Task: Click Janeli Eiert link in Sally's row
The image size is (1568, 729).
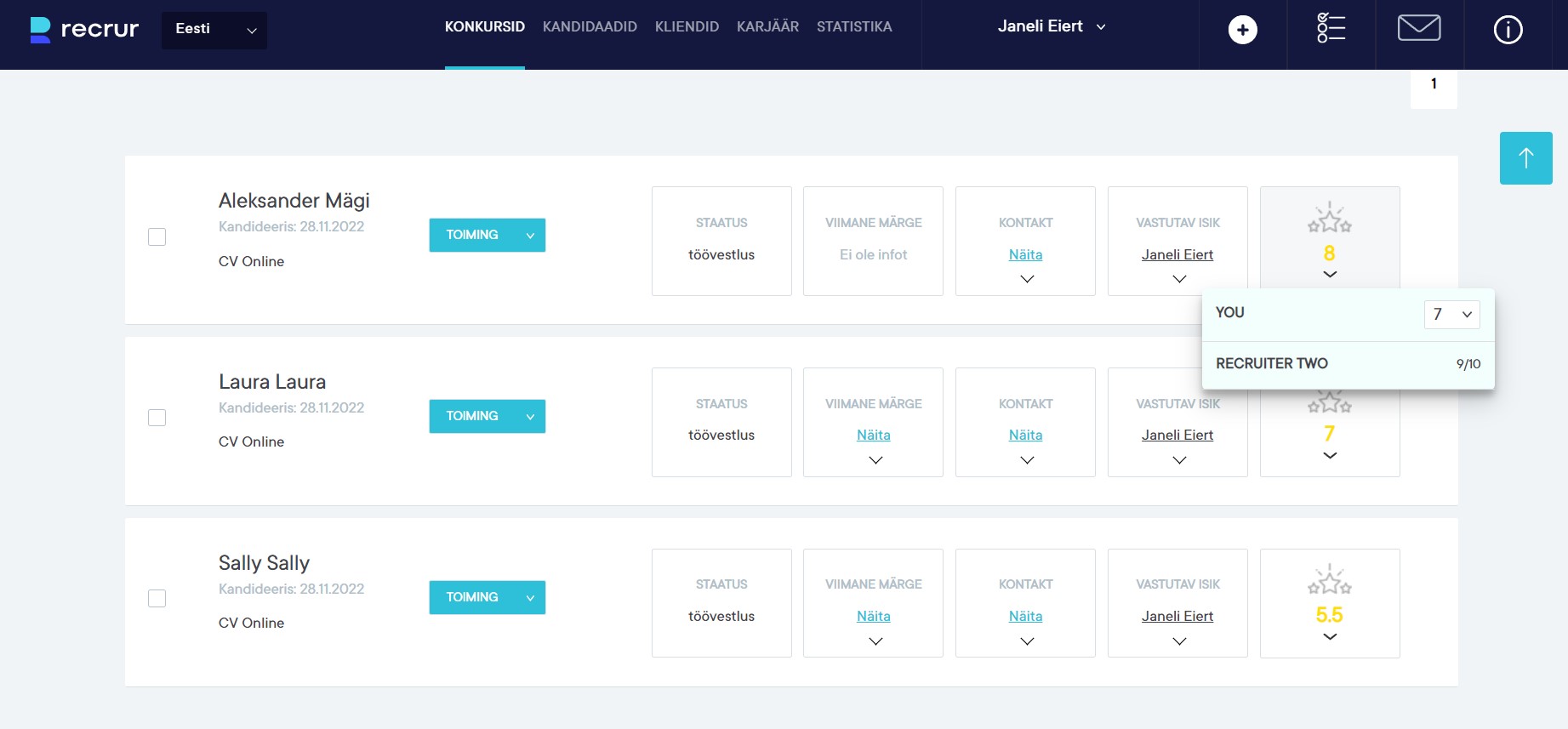Action: pyautogui.click(x=1177, y=616)
